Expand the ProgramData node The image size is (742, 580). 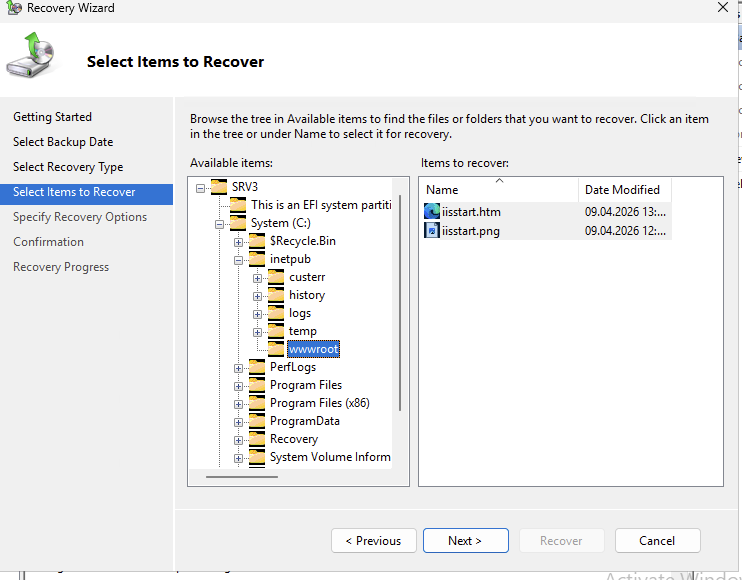coord(238,422)
